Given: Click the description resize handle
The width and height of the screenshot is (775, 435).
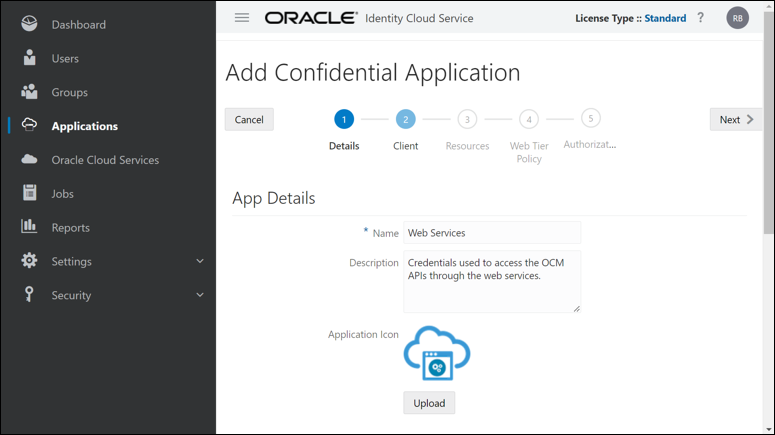Looking at the screenshot, I should pyautogui.click(x=576, y=308).
